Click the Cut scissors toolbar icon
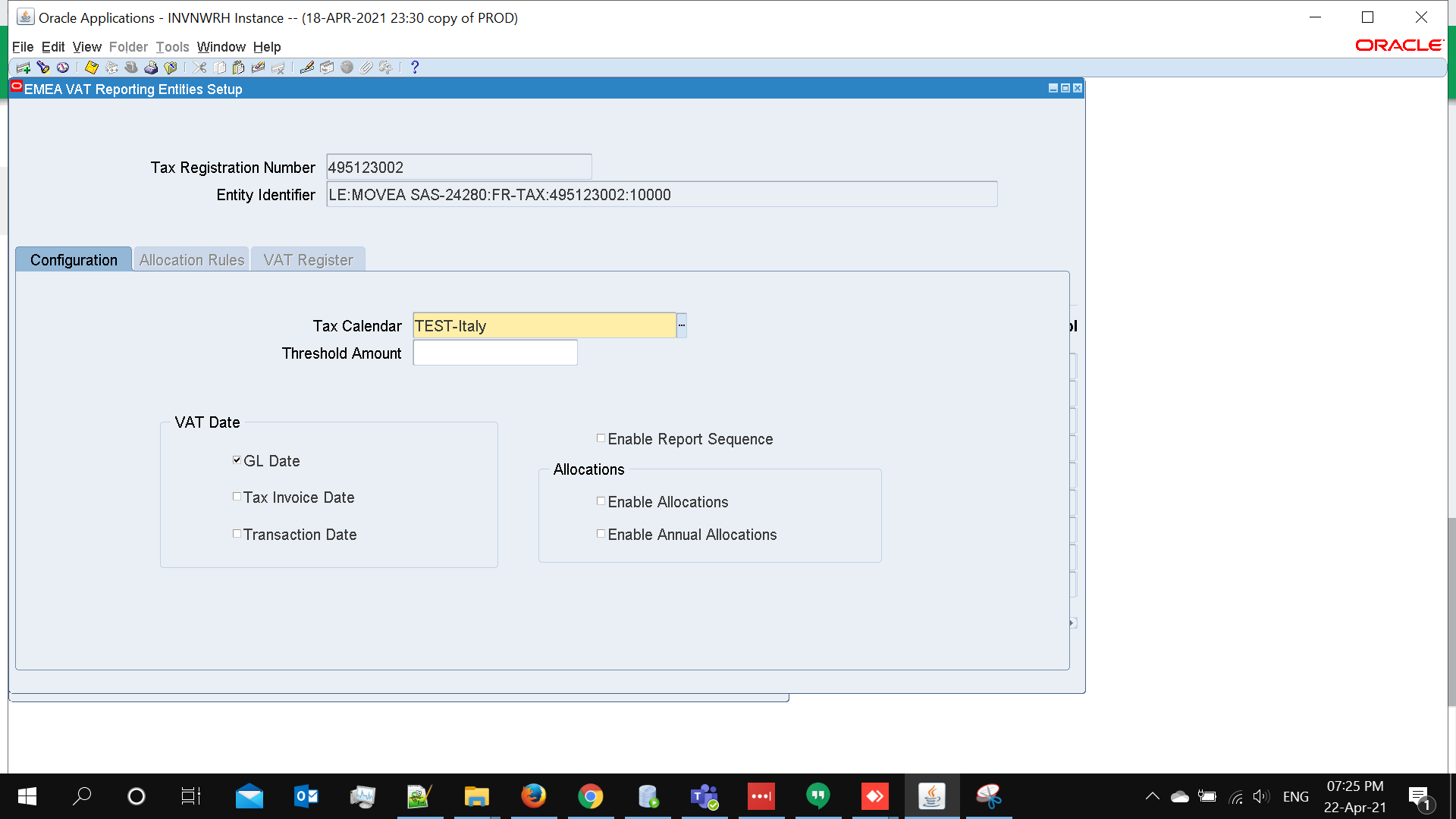1456x819 pixels. [x=199, y=67]
